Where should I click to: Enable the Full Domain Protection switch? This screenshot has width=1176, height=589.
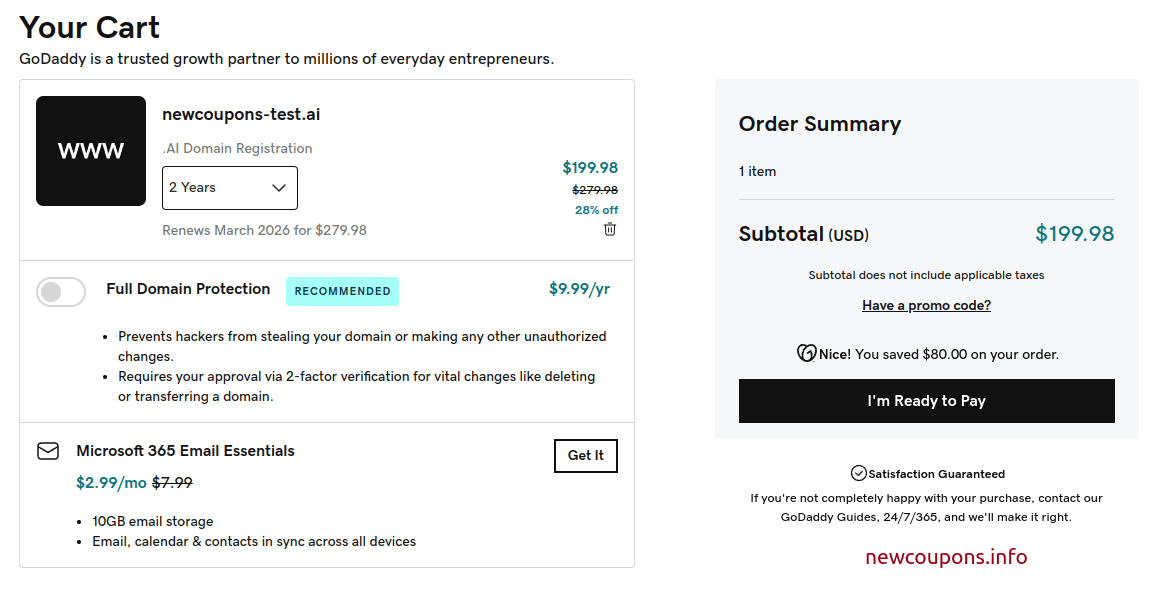click(61, 292)
